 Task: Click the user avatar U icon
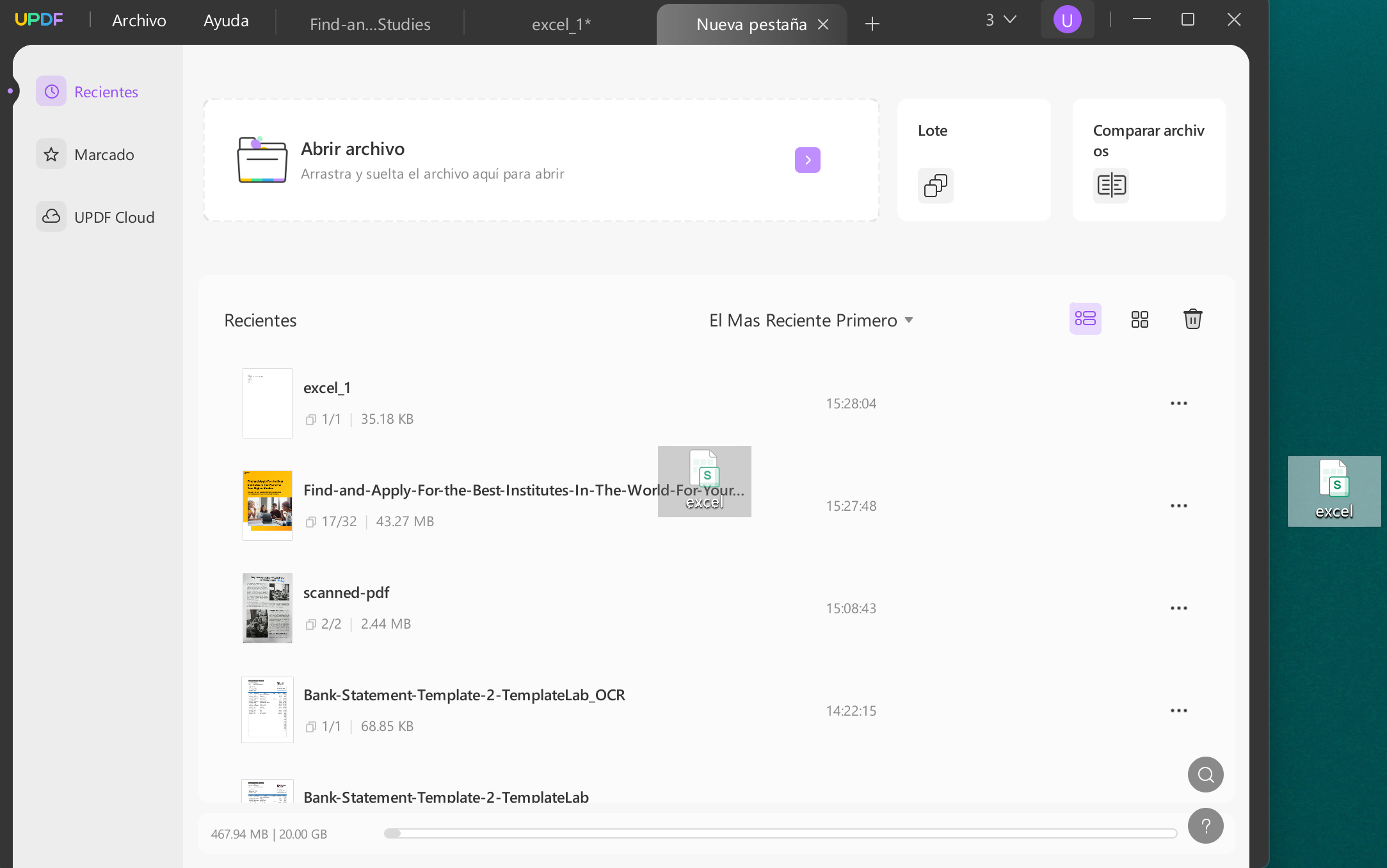coord(1067,20)
